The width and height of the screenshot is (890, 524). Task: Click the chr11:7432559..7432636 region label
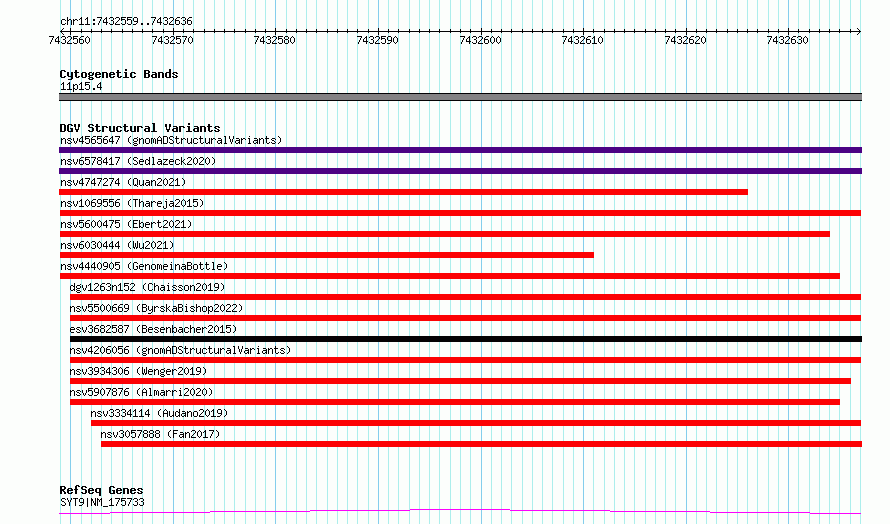126,22
